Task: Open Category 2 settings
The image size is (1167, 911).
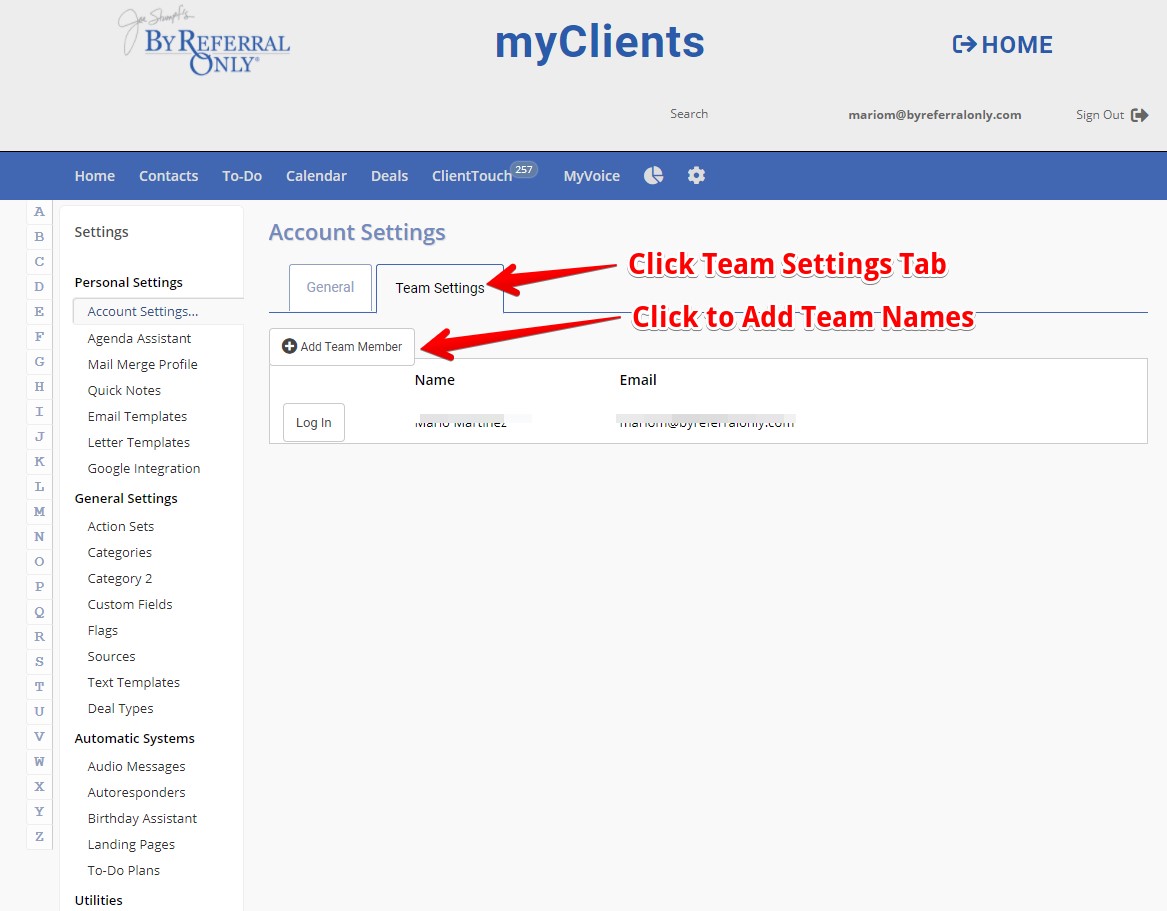Action: (119, 579)
